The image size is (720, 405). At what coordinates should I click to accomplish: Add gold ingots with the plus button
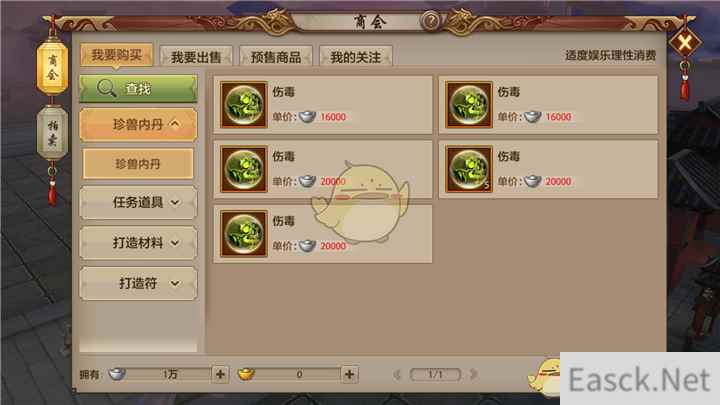(x=349, y=374)
